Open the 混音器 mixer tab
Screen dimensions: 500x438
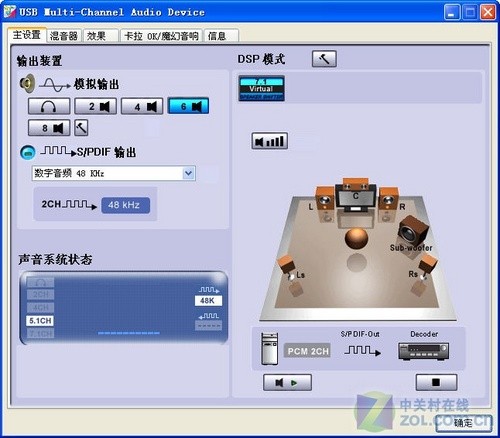(x=63, y=36)
